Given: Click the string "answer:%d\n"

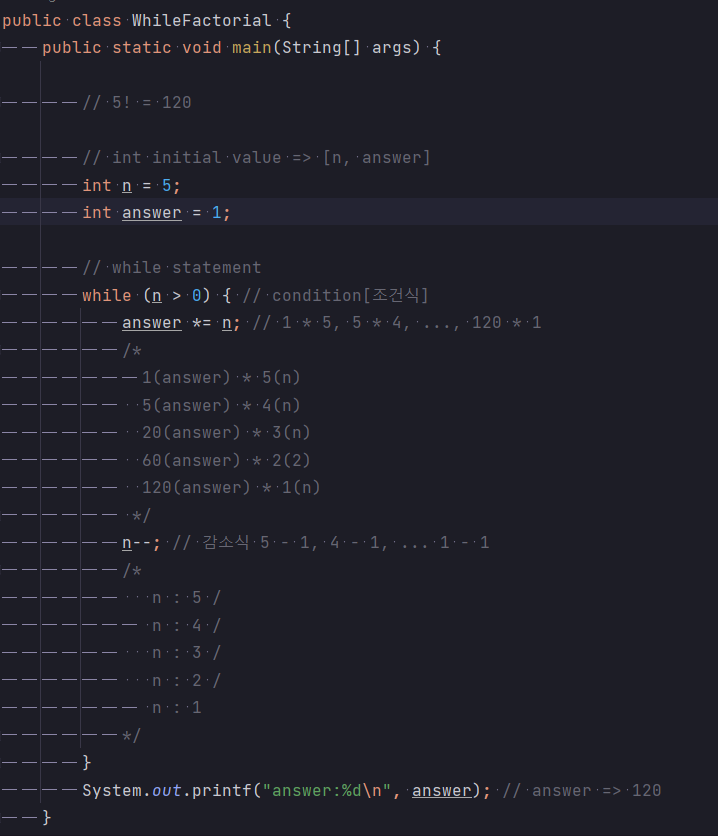Looking at the screenshot, I should pyautogui.click(x=327, y=791).
